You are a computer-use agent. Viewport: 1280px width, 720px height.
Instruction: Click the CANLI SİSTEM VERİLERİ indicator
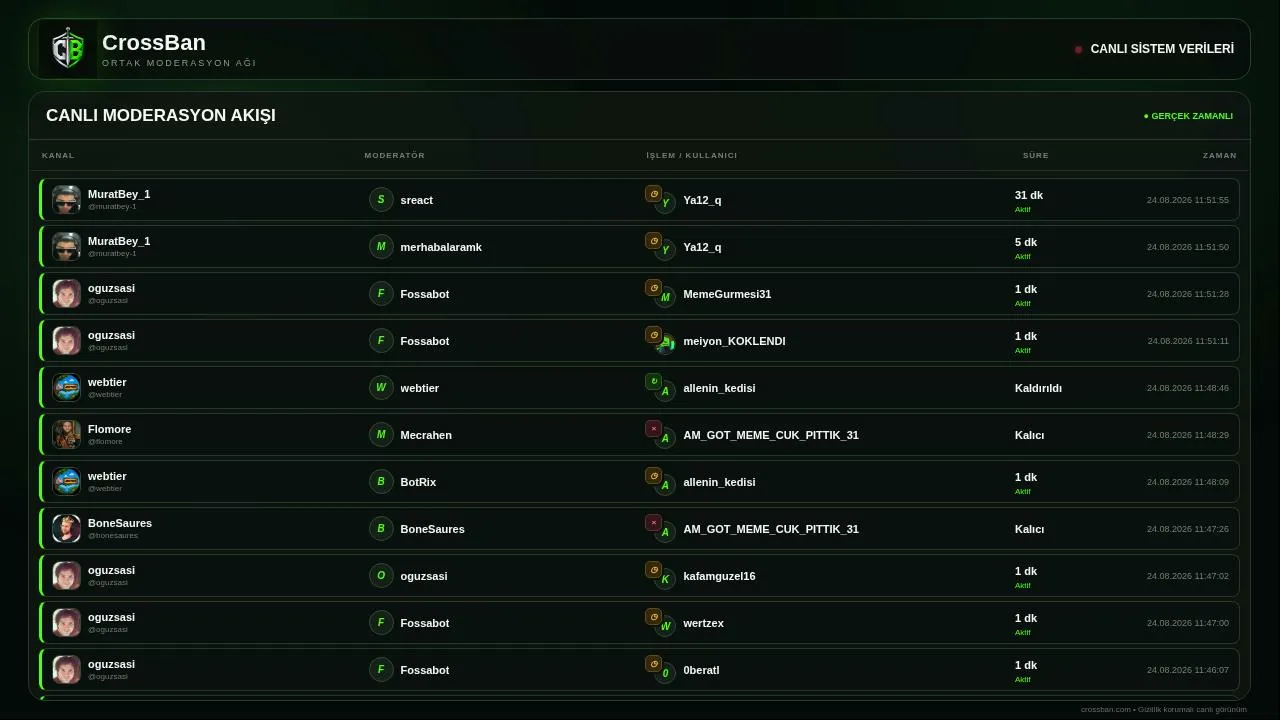click(1154, 49)
